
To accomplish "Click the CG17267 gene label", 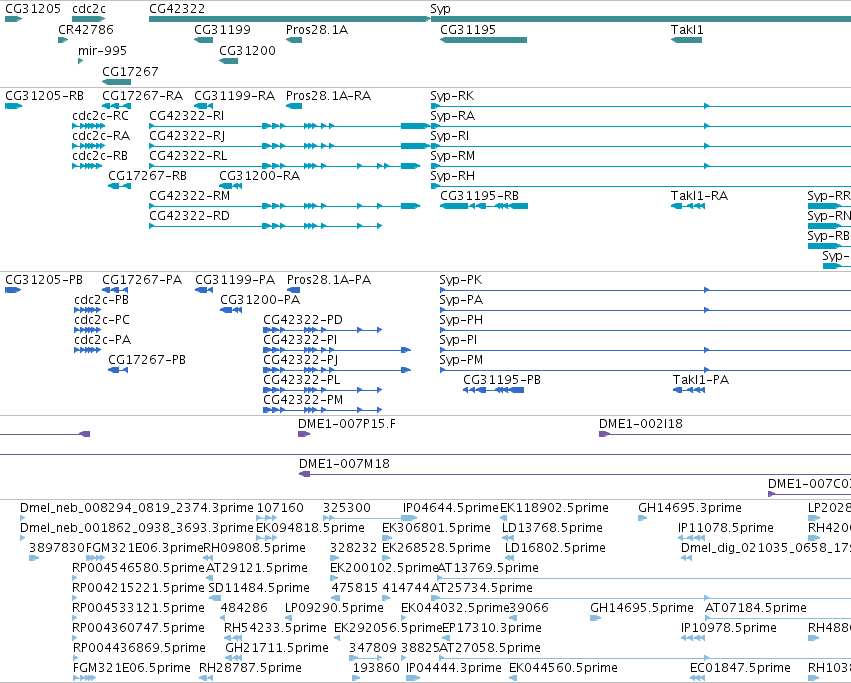I will point(130,72).
